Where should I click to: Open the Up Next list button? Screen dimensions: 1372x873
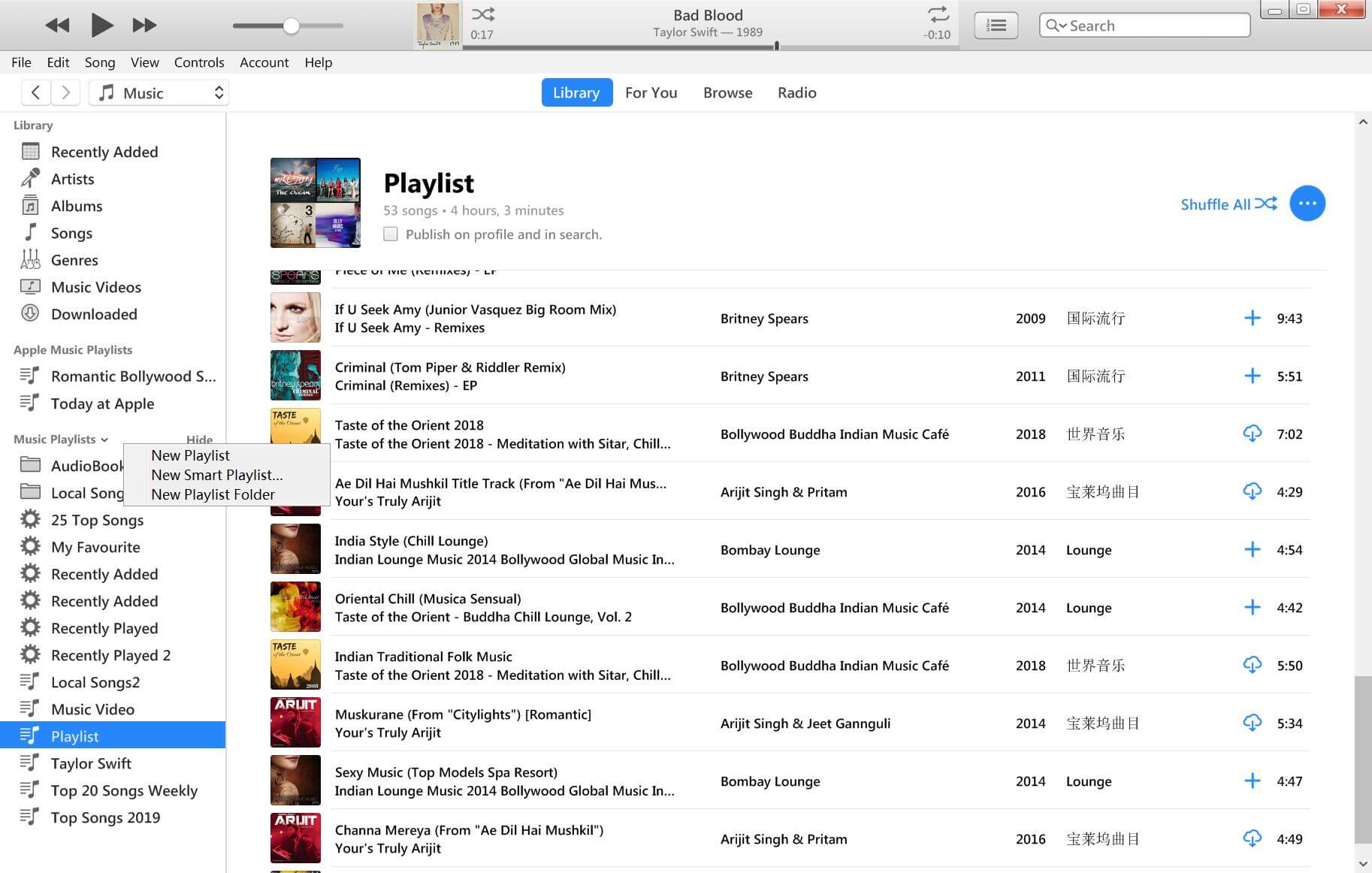[x=996, y=26]
